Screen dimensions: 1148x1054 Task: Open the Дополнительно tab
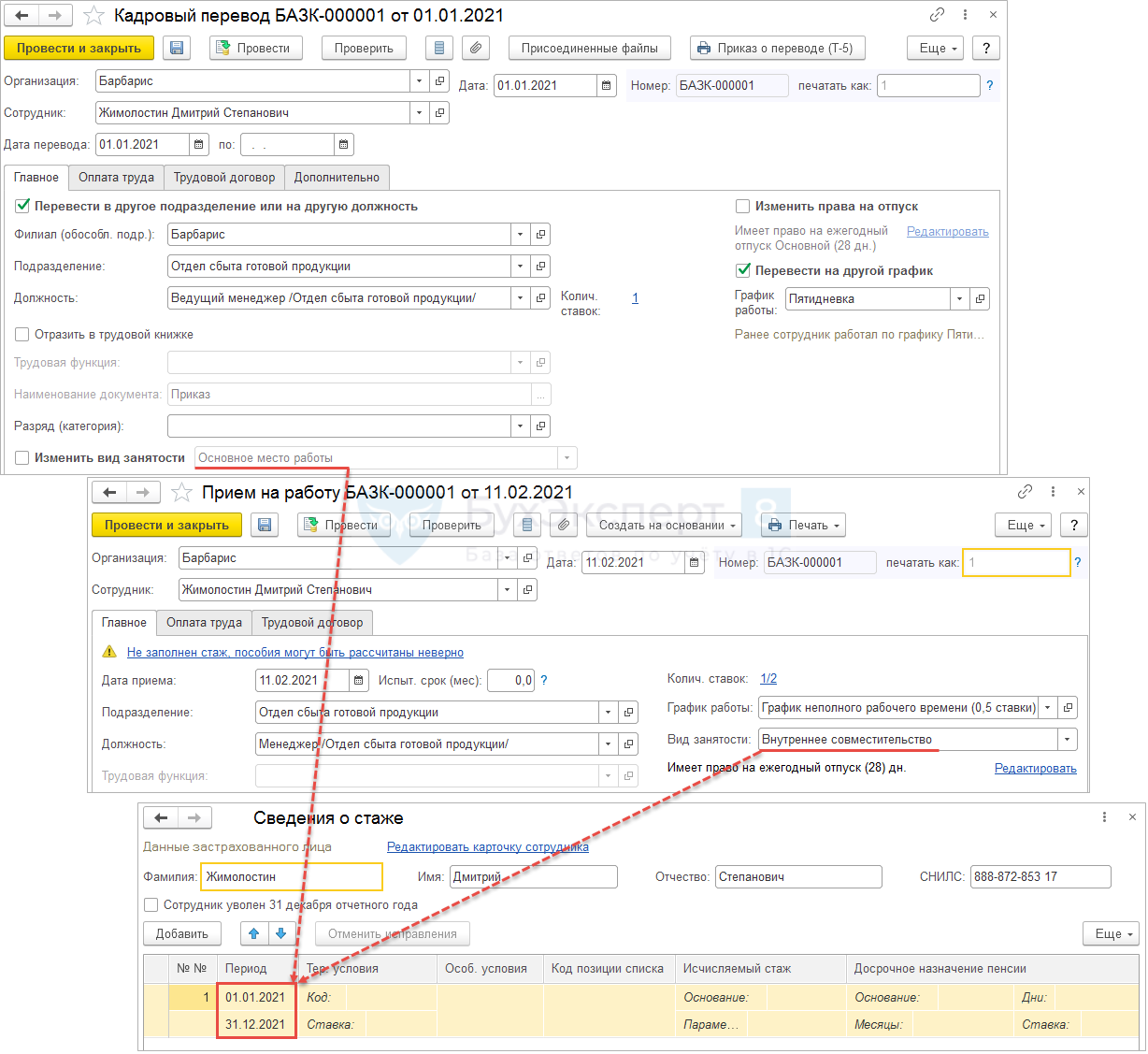(x=337, y=178)
